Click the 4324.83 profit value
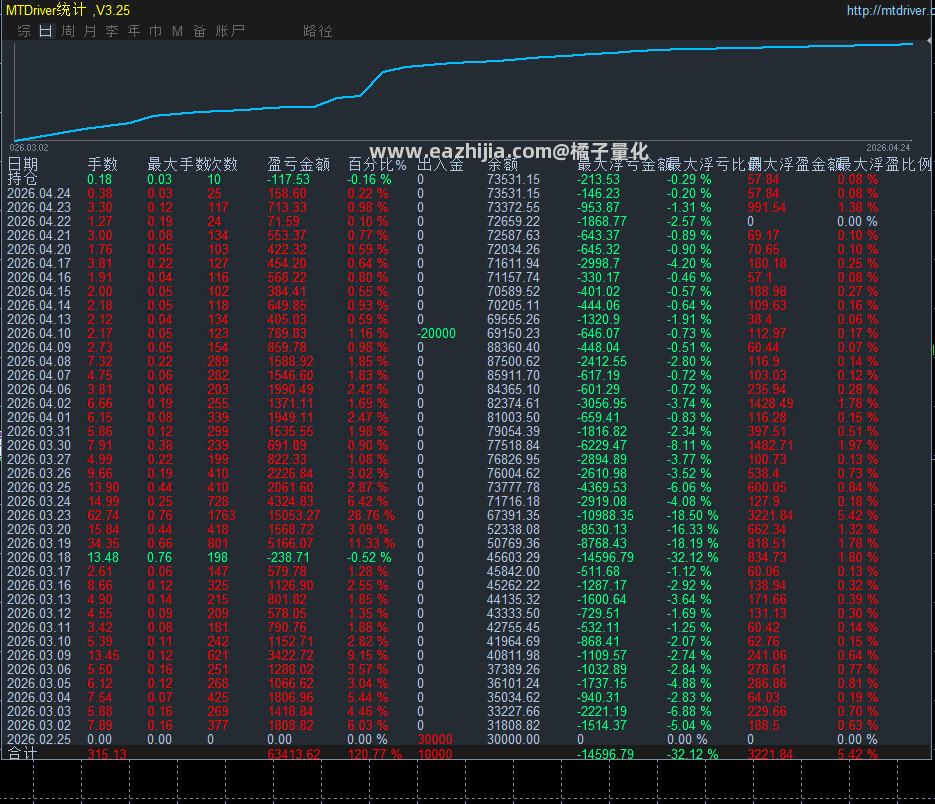This screenshot has height=804, width=935. pos(290,502)
